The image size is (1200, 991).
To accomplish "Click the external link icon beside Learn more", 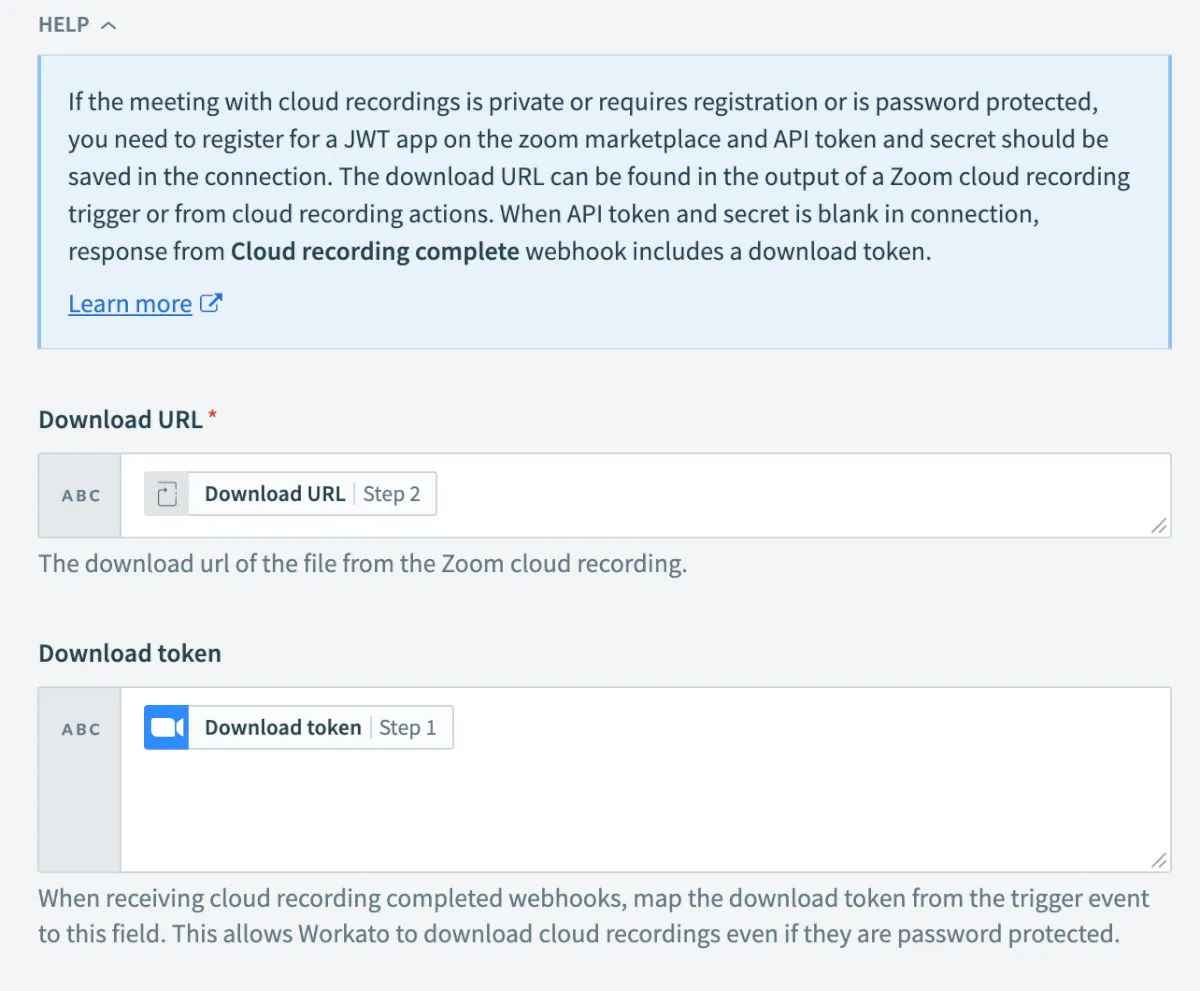I will click(211, 303).
